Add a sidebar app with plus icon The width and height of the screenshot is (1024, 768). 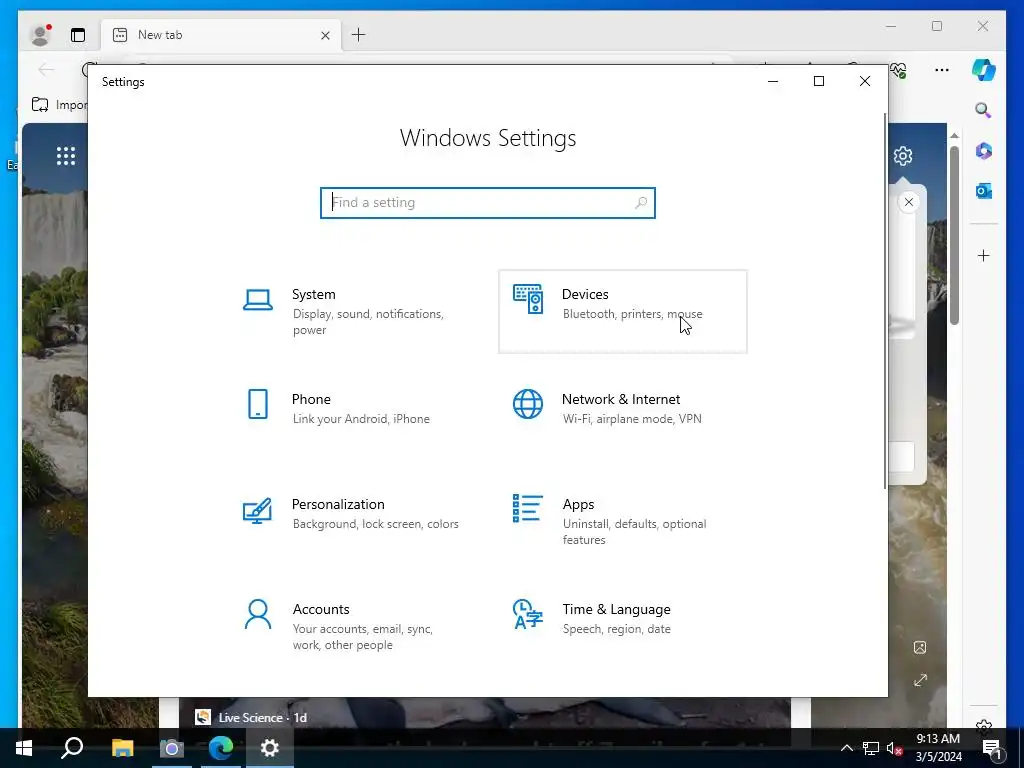984,255
